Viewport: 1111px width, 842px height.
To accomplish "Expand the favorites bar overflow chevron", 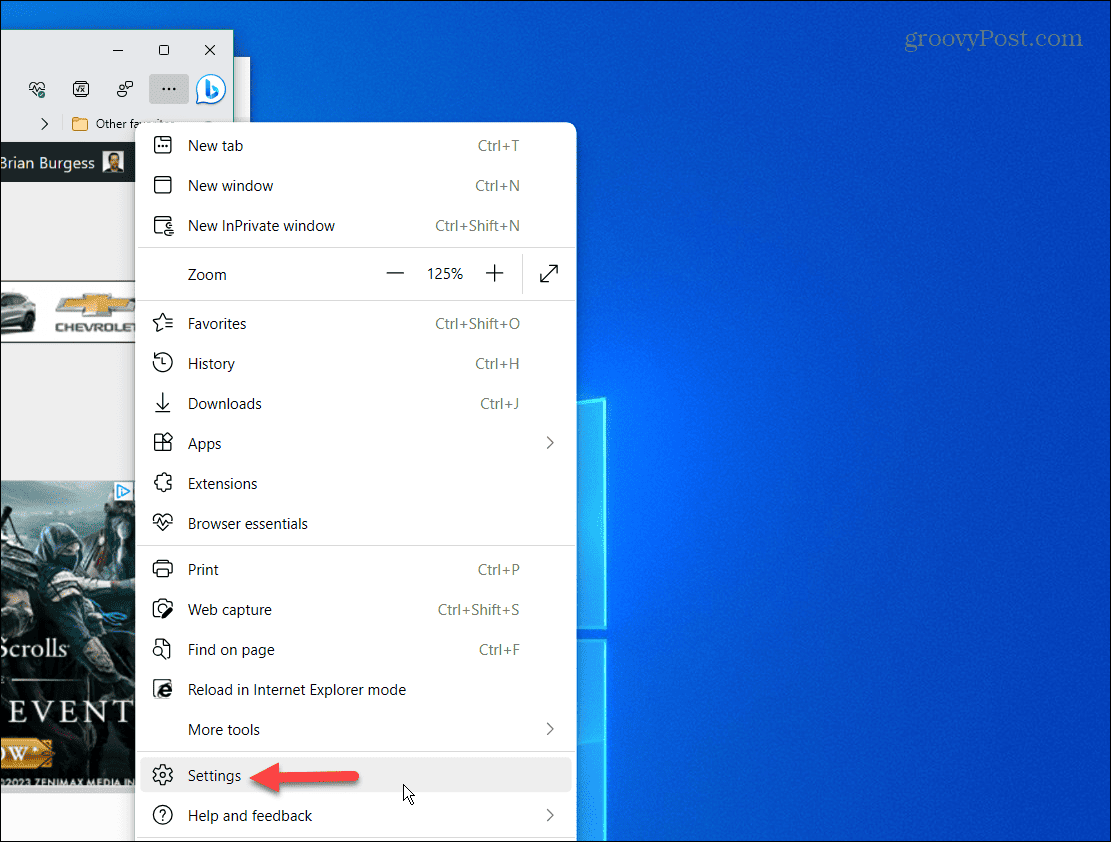I will click(x=45, y=124).
